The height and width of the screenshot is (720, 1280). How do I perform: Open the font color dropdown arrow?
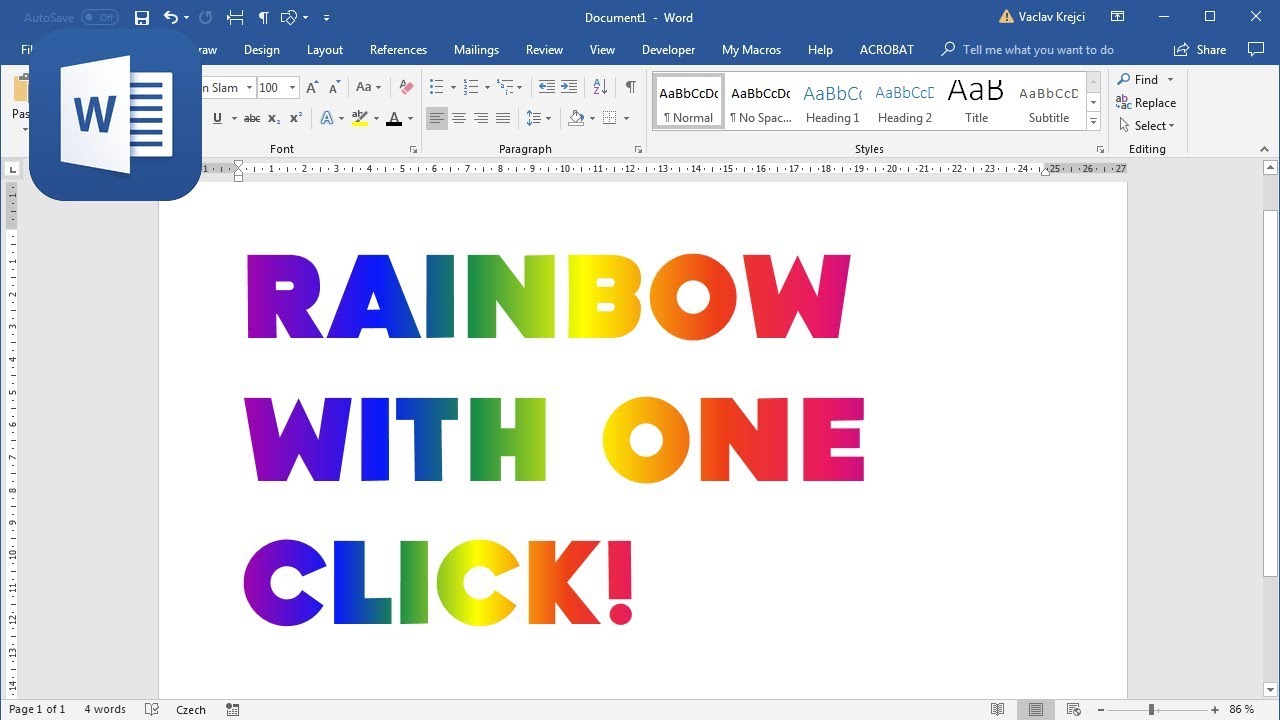[x=411, y=118]
